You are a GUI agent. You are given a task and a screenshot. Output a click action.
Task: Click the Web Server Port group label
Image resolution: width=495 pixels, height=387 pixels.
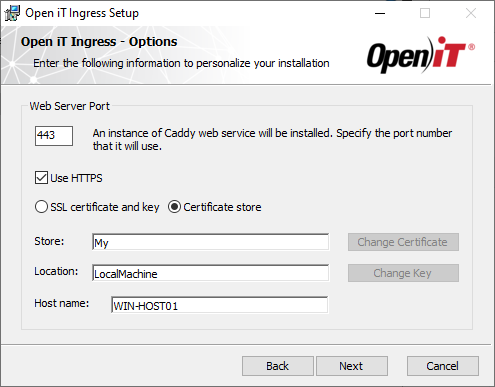pos(69,106)
